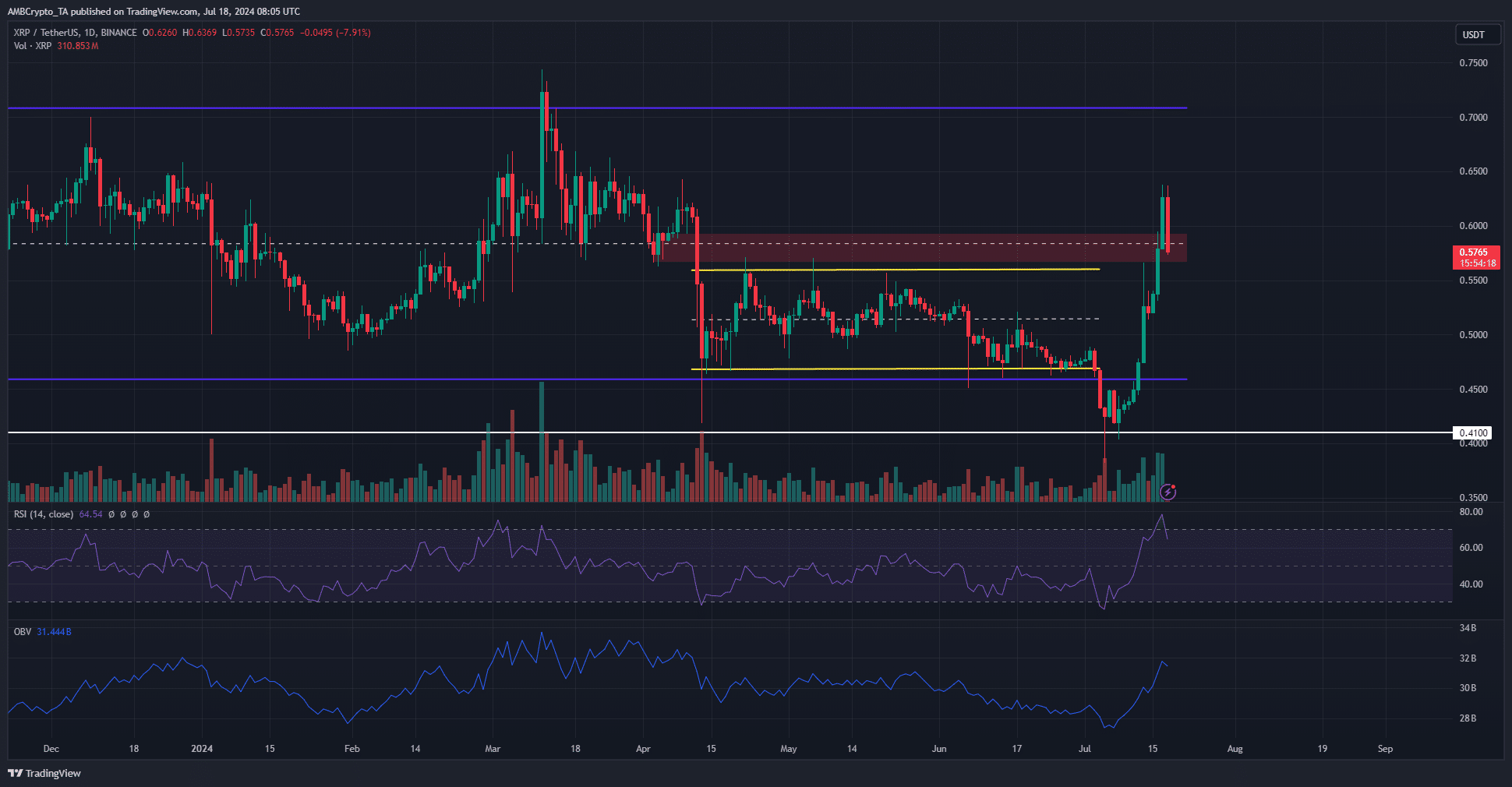Click the 17 label on time axis
The height and width of the screenshot is (787, 1512).
click(1016, 749)
